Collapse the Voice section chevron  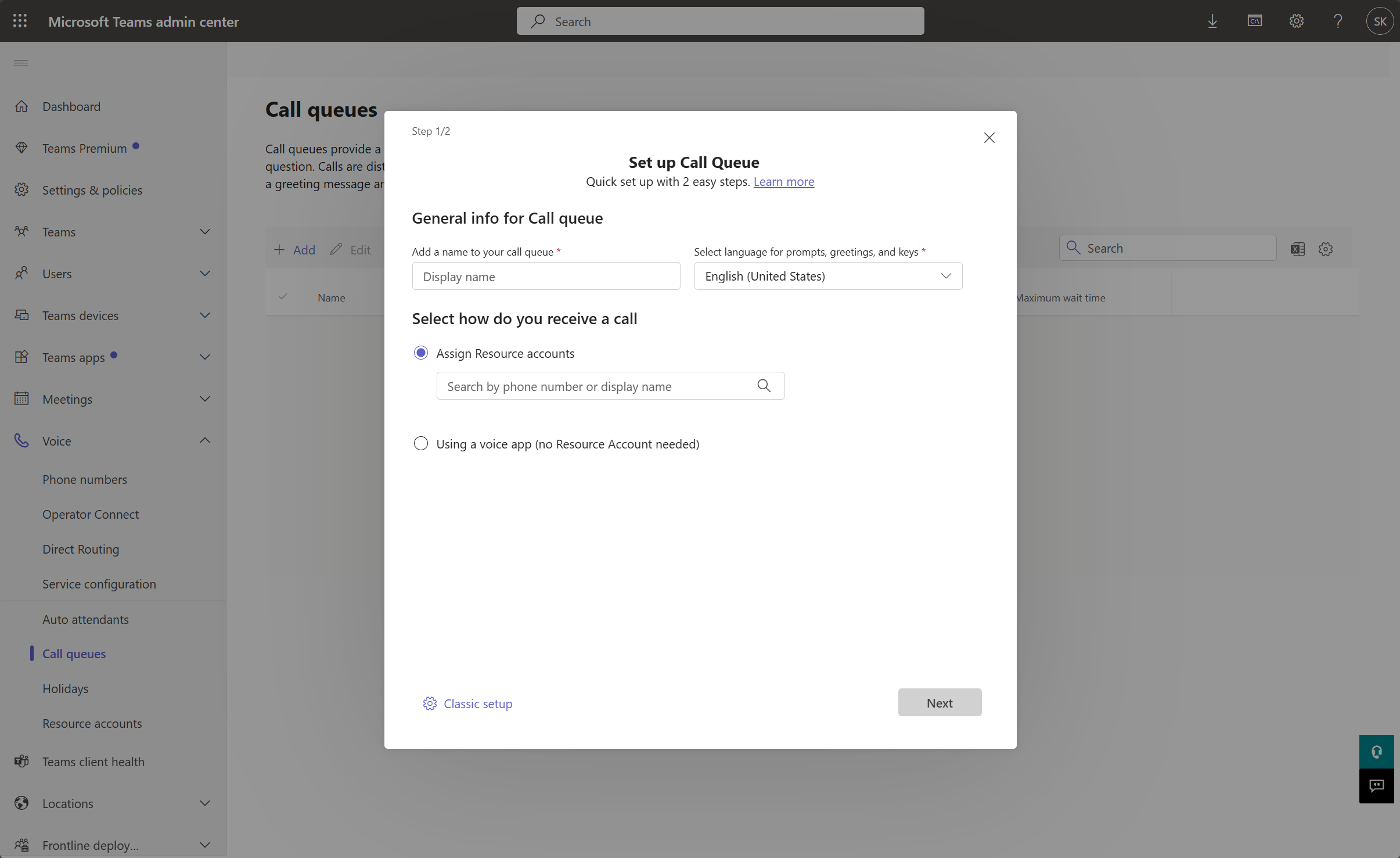(205, 440)
